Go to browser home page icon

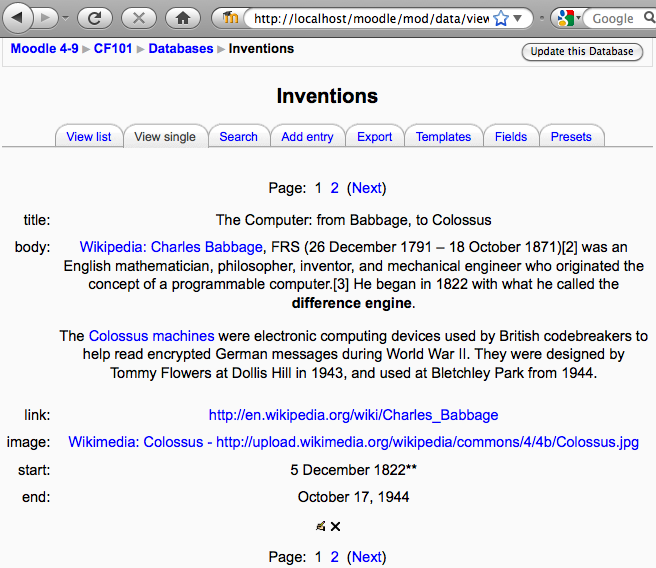pyautogui.click(x=183, y=18)
